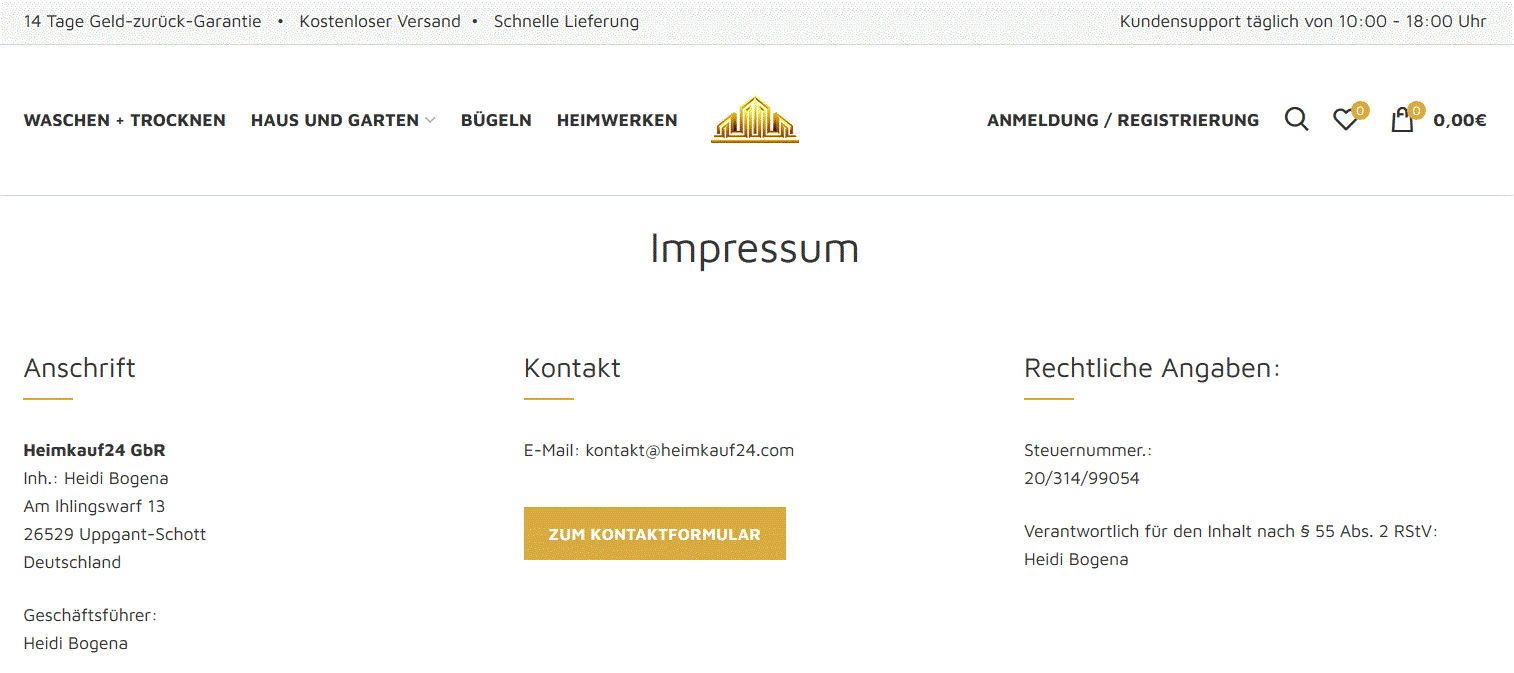
Task: Click the cart item count badge
Action: (1416, 110)
